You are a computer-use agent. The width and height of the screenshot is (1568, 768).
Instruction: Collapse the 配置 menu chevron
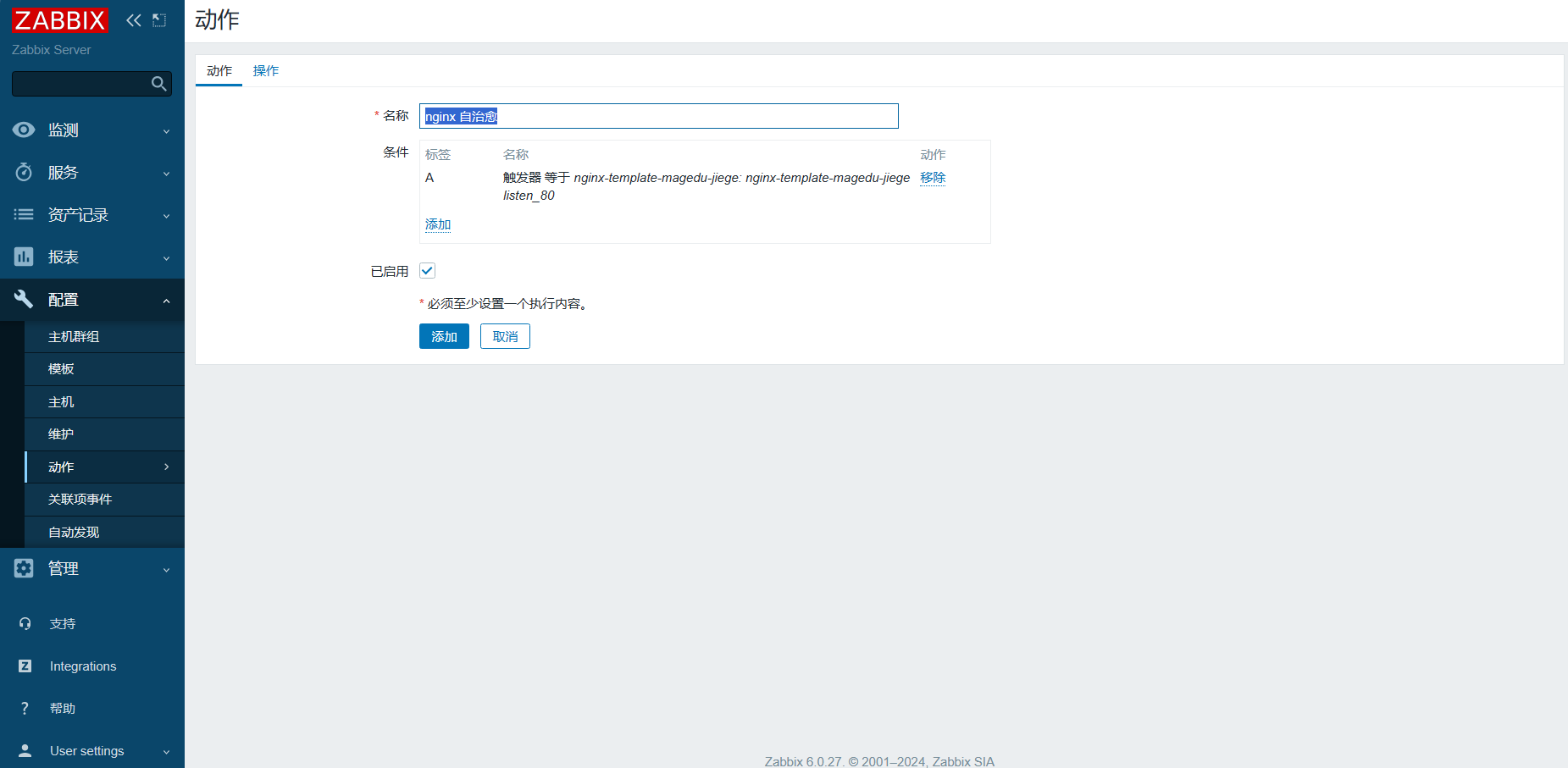click(166, 301)
